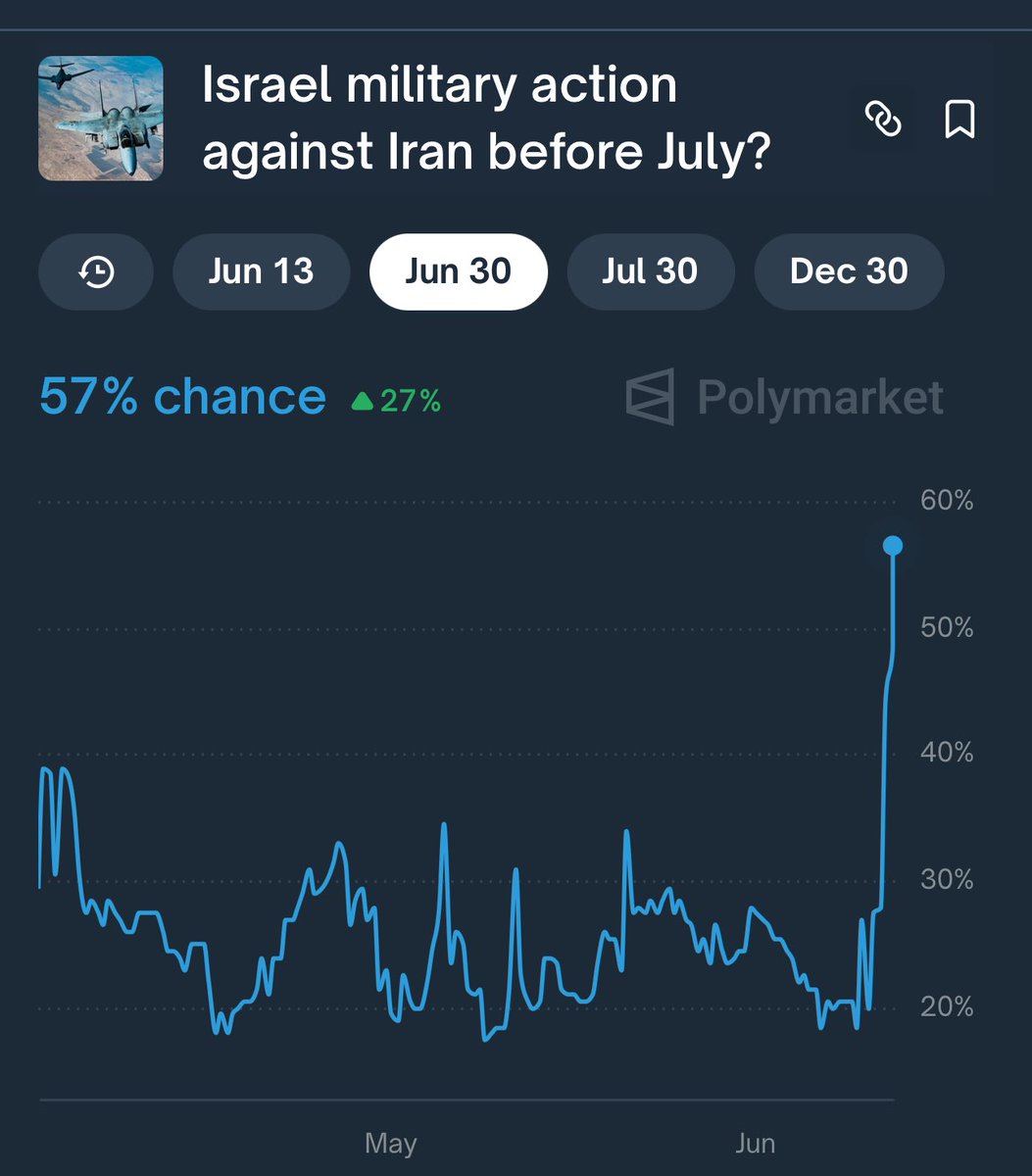The width and height of the screenshot is (1032, 1176).
Task: Switch to the Jul 30 tab
Action: tap(650, 271)
